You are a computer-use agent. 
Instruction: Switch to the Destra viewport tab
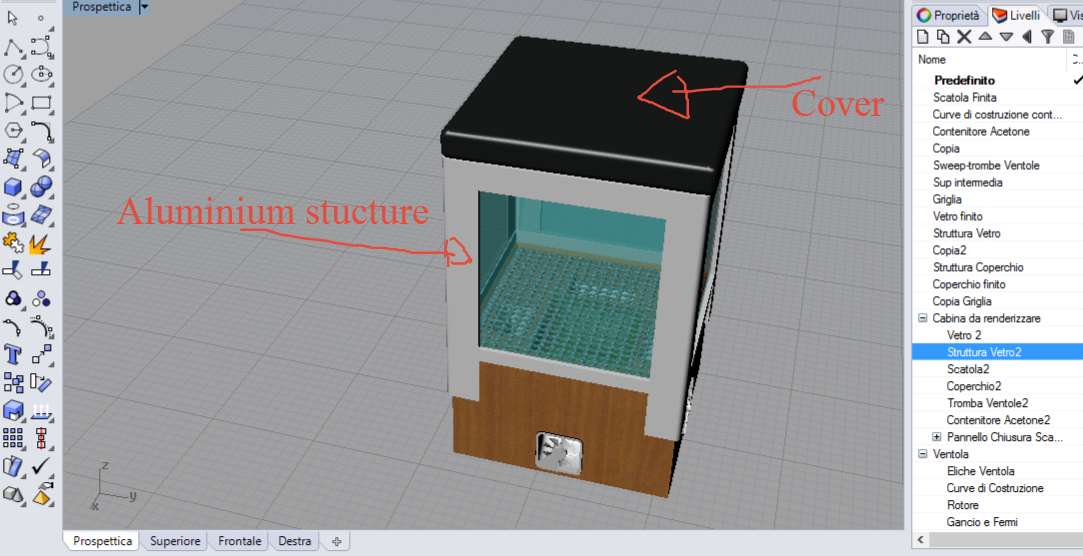click(x=294, y=541)
